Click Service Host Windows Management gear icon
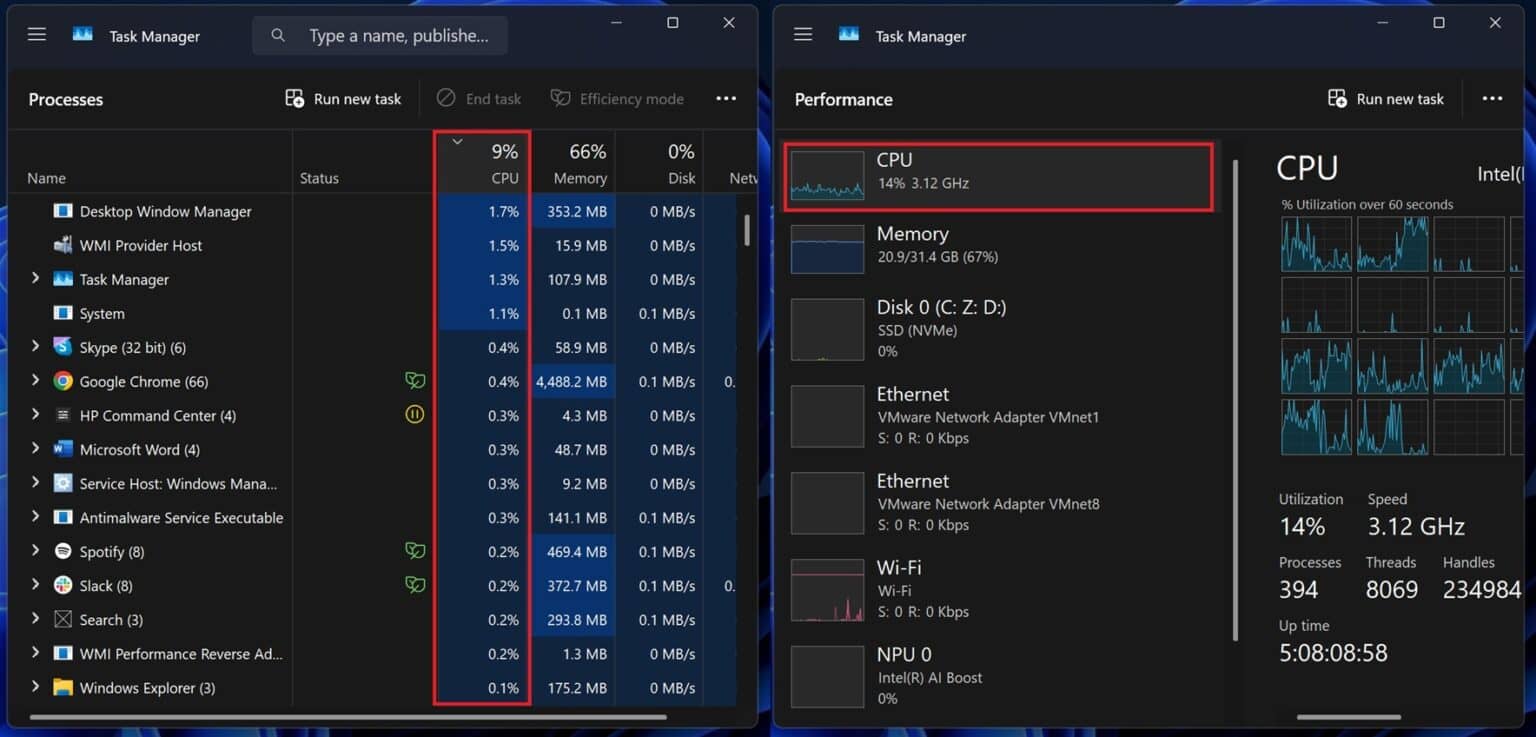Viewport: 1536px width, 737px height. (x=63, y=483)
